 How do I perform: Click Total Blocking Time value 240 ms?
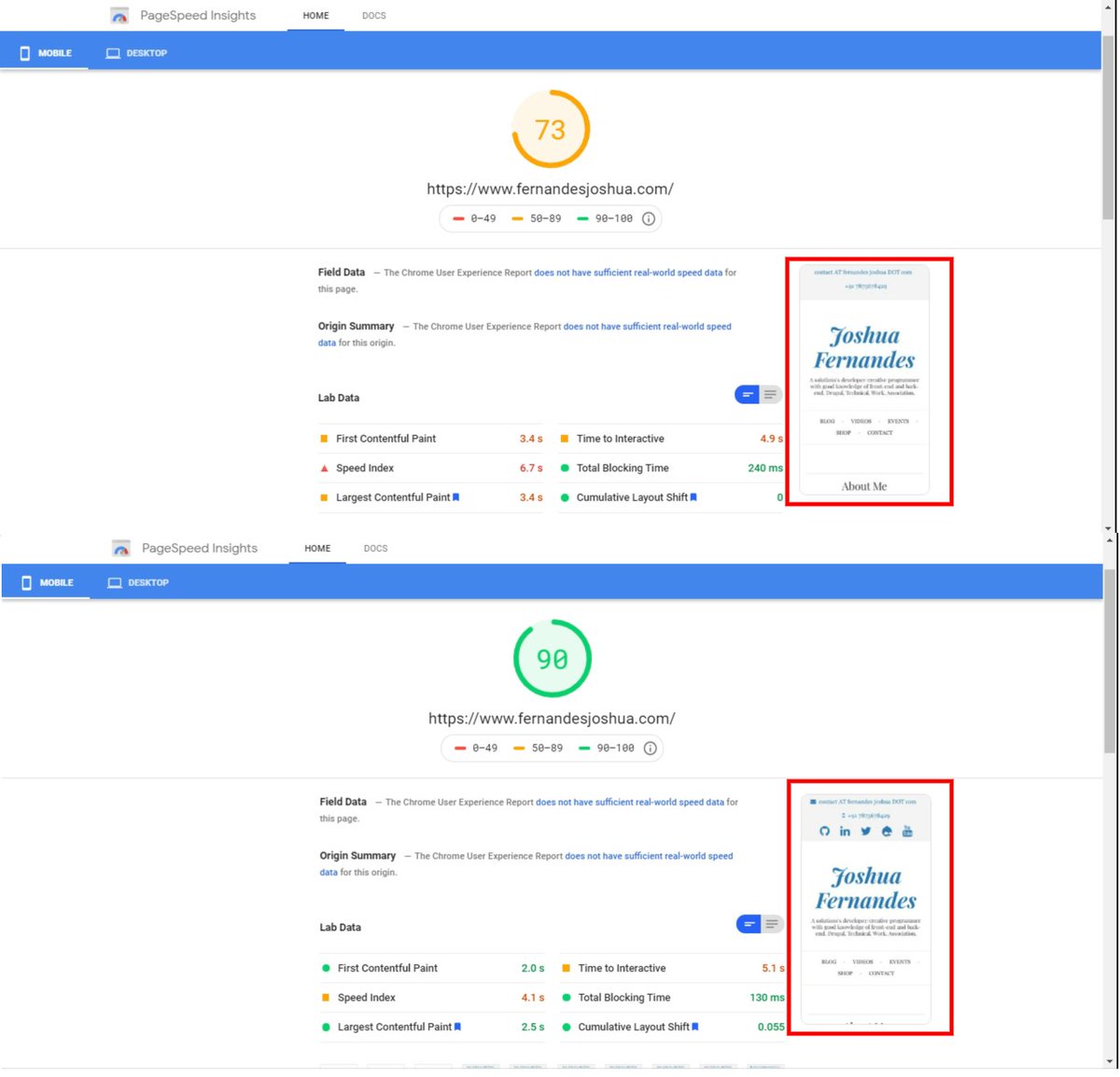click(765, 469)
